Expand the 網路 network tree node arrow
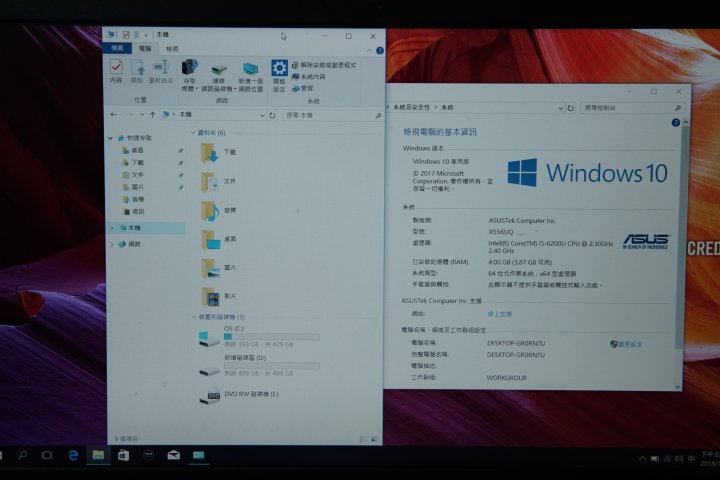Screen dimensions: 720x480 [112, 244]
